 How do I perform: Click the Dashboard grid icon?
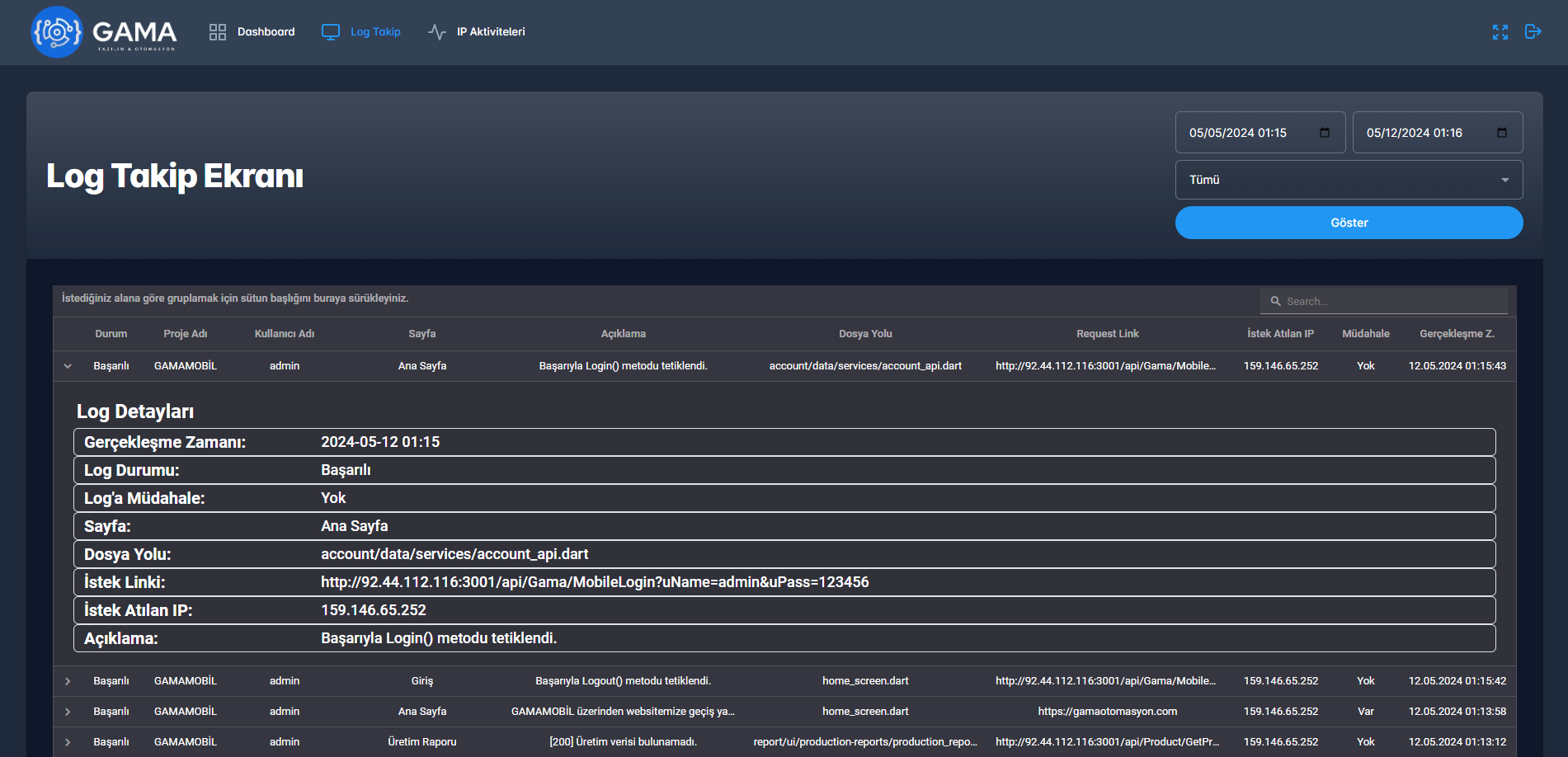[218, 32]
